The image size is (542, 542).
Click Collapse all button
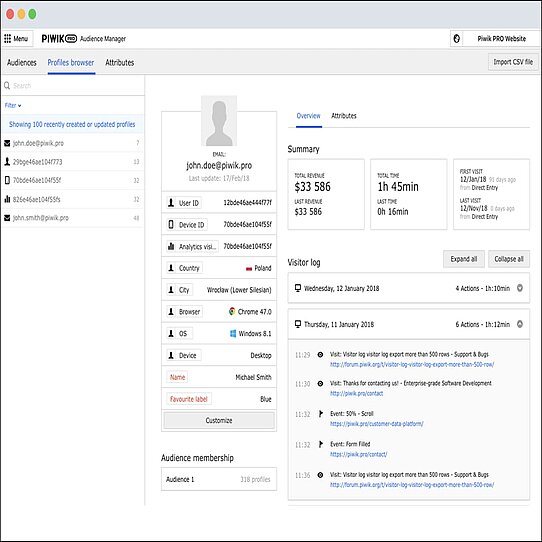point(509,259)
